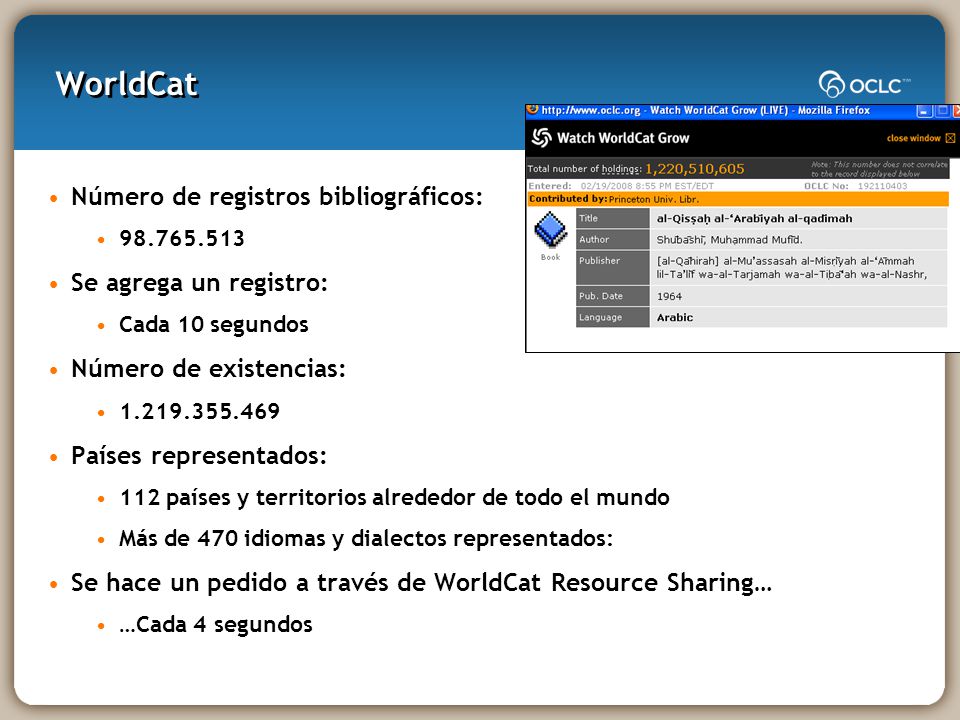Click '…Cada 4 segundos' sub-bullet

(x=216, y=624)
